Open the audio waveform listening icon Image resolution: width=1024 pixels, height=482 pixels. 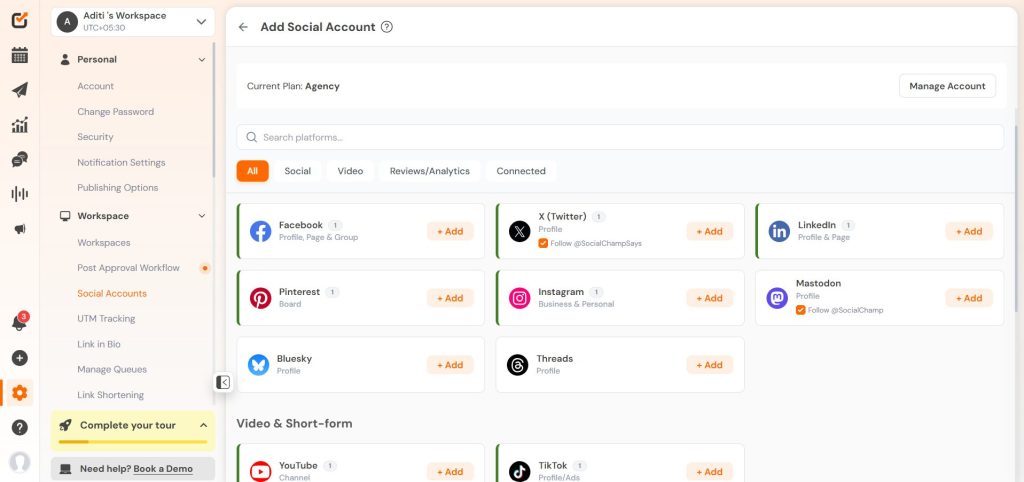click(20, 194)
